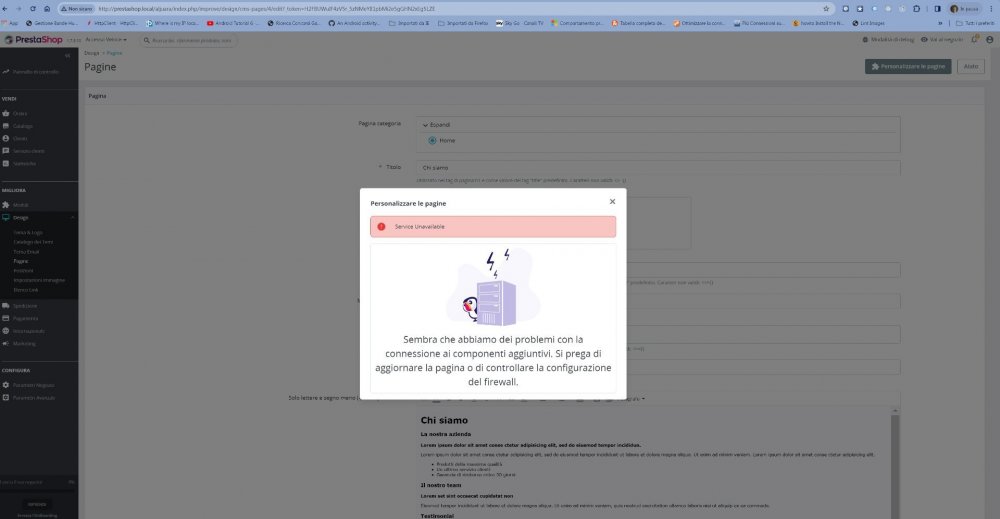Click the Catalogo store icon

(6, 126)
